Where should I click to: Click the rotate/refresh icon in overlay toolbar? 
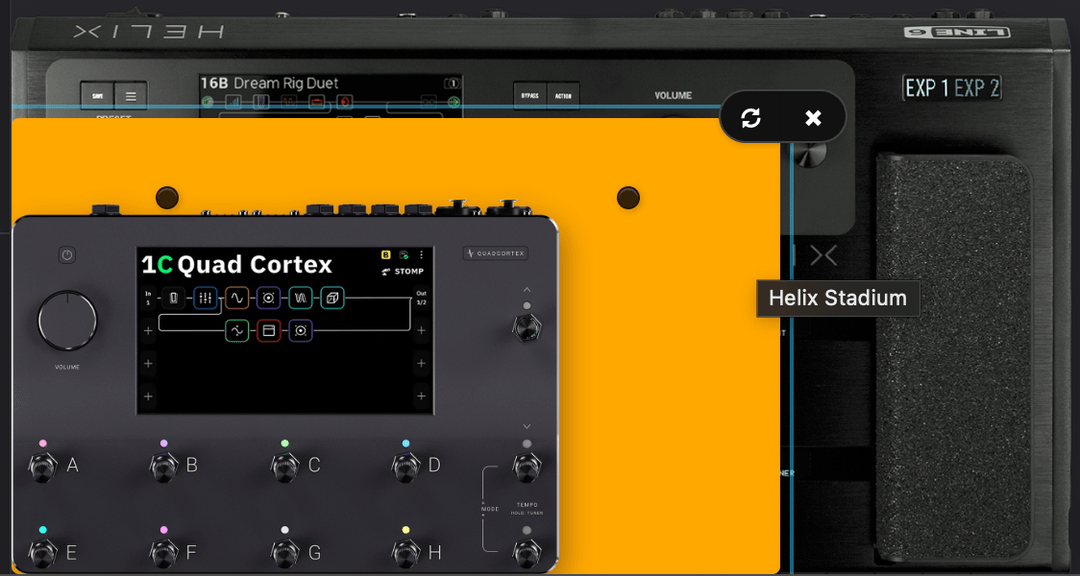751,118
